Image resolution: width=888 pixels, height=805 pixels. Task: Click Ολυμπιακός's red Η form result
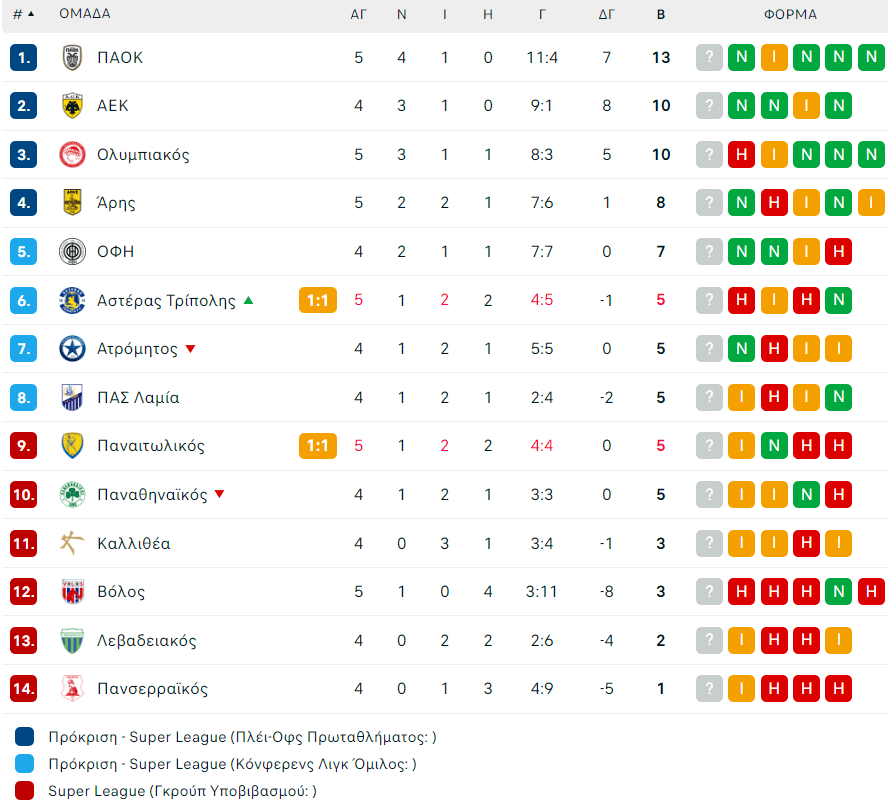[741, 154]
